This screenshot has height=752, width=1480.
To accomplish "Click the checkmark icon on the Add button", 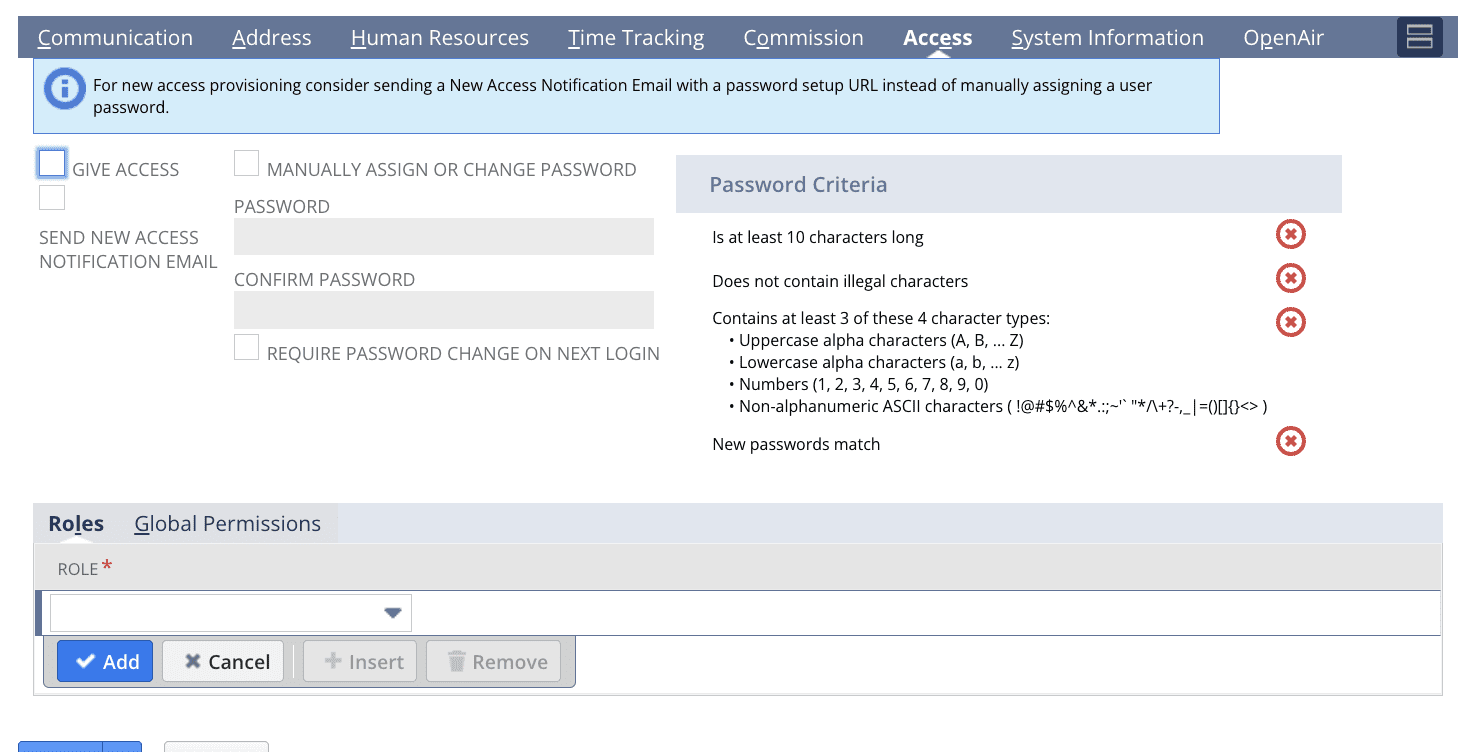I will point(84,661).
